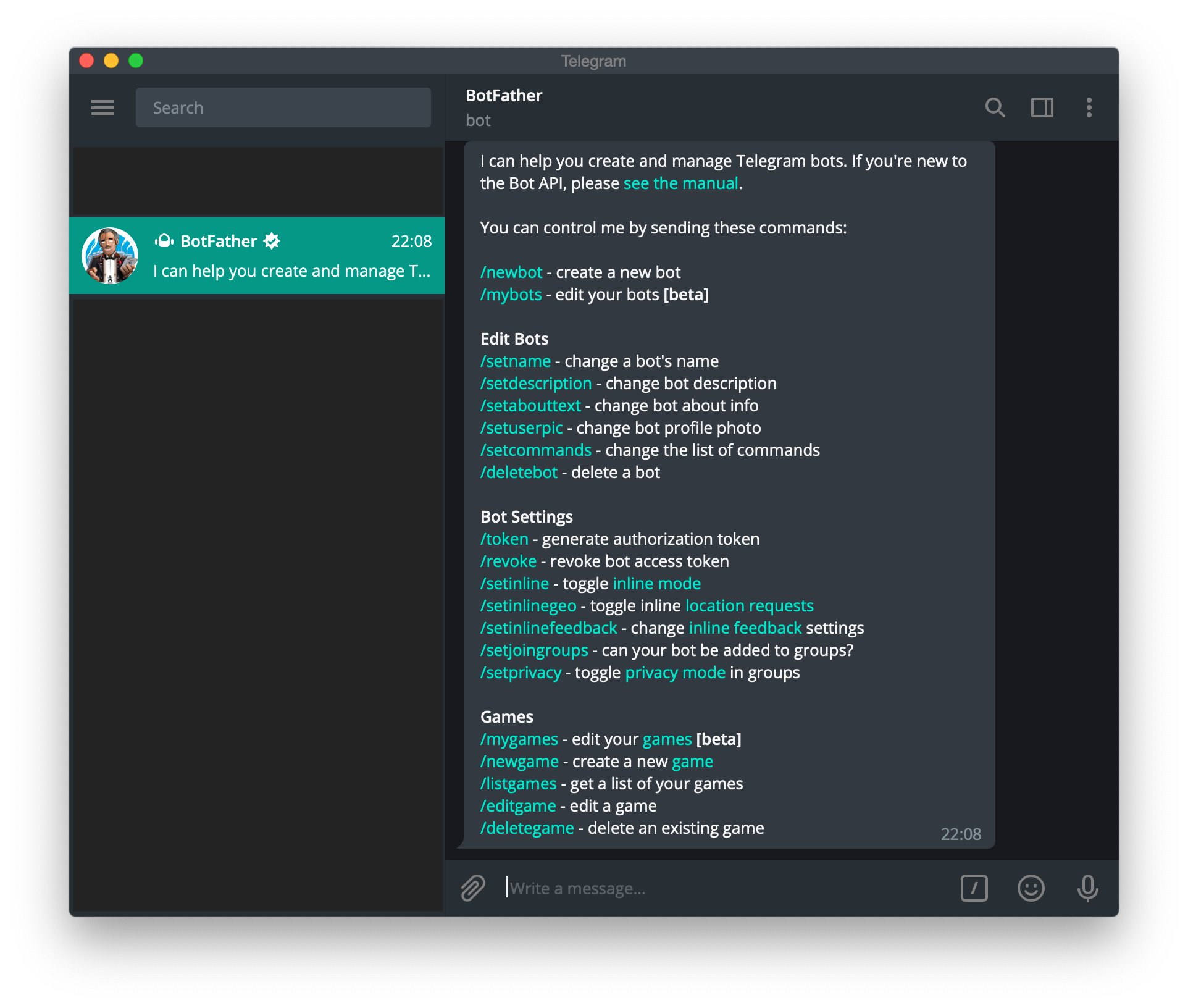Open the 'see the manual' link
This screenshot has width=1188, height=1008.
(680, 183)
